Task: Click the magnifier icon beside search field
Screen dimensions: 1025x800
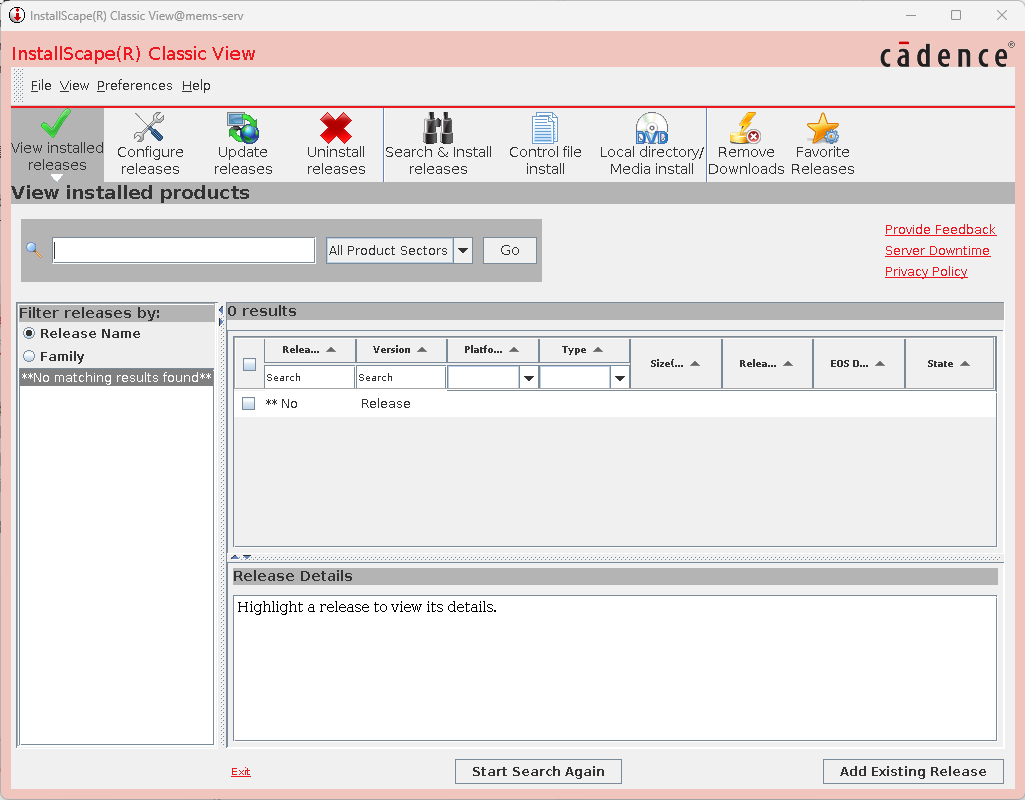Action: click(x=34, y=250)
